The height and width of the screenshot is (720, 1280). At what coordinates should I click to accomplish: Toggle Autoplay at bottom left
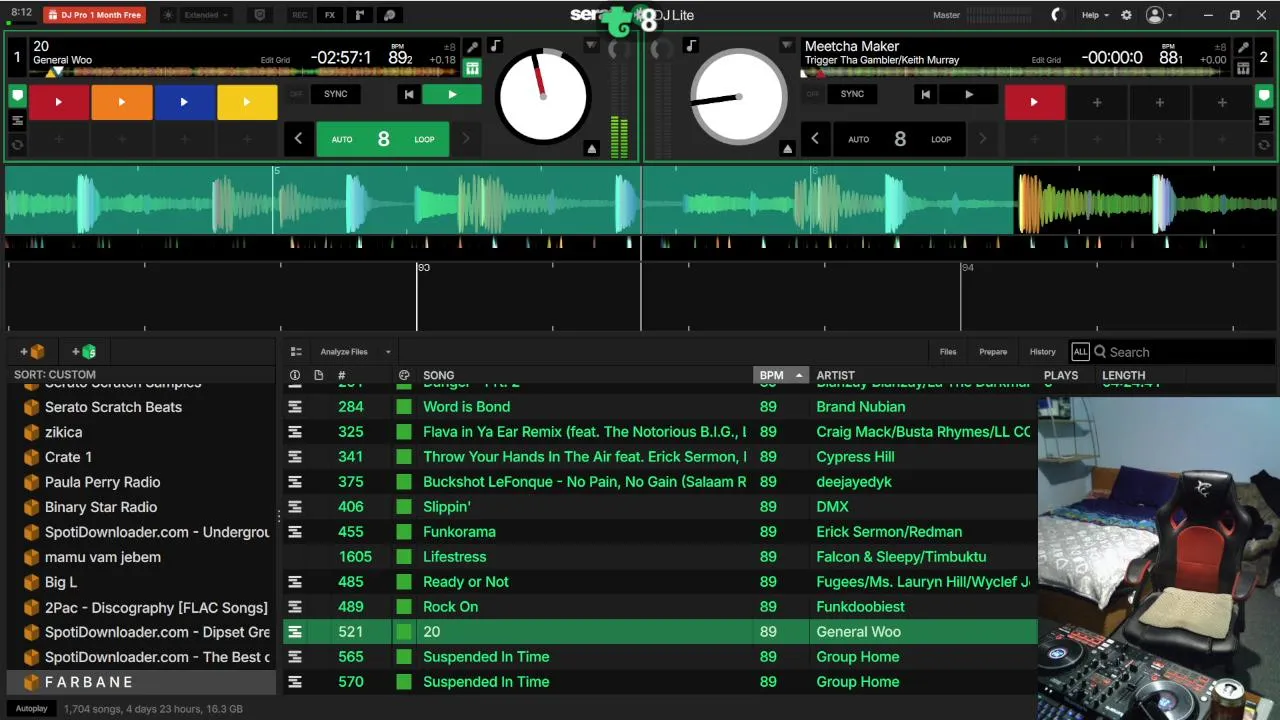coord(31,708)
